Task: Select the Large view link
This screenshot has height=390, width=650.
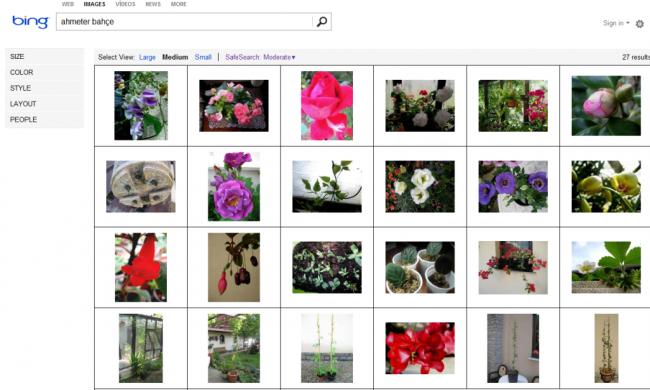Action: tap(147, 57)
